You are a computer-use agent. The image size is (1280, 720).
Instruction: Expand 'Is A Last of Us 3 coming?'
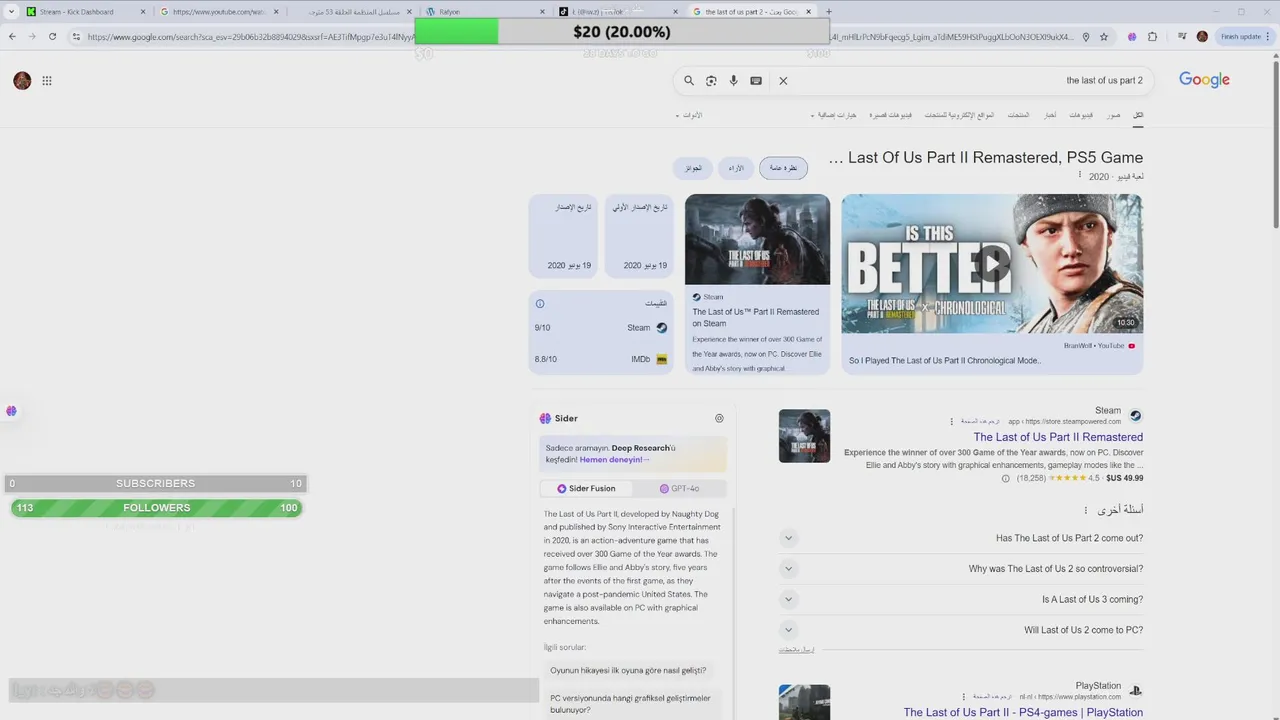961,600
